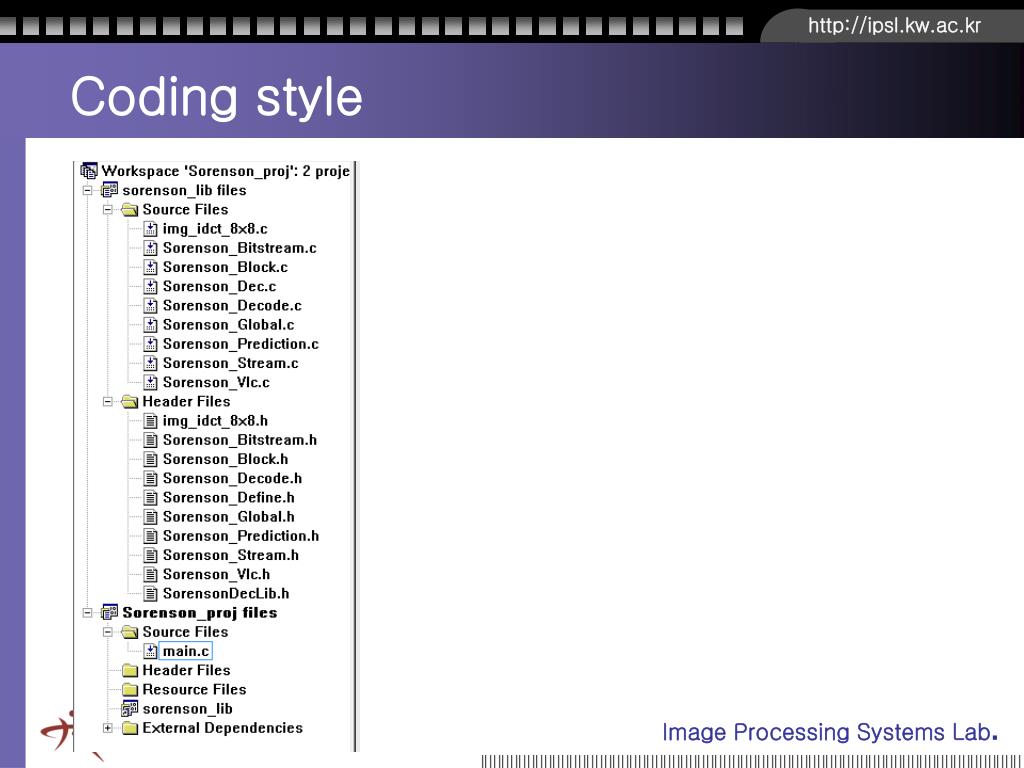Collapse Source Files under sorenson_lib files
Image resolution: width=1024 pixels, height=768 pixels.
(x=108, y=210)
